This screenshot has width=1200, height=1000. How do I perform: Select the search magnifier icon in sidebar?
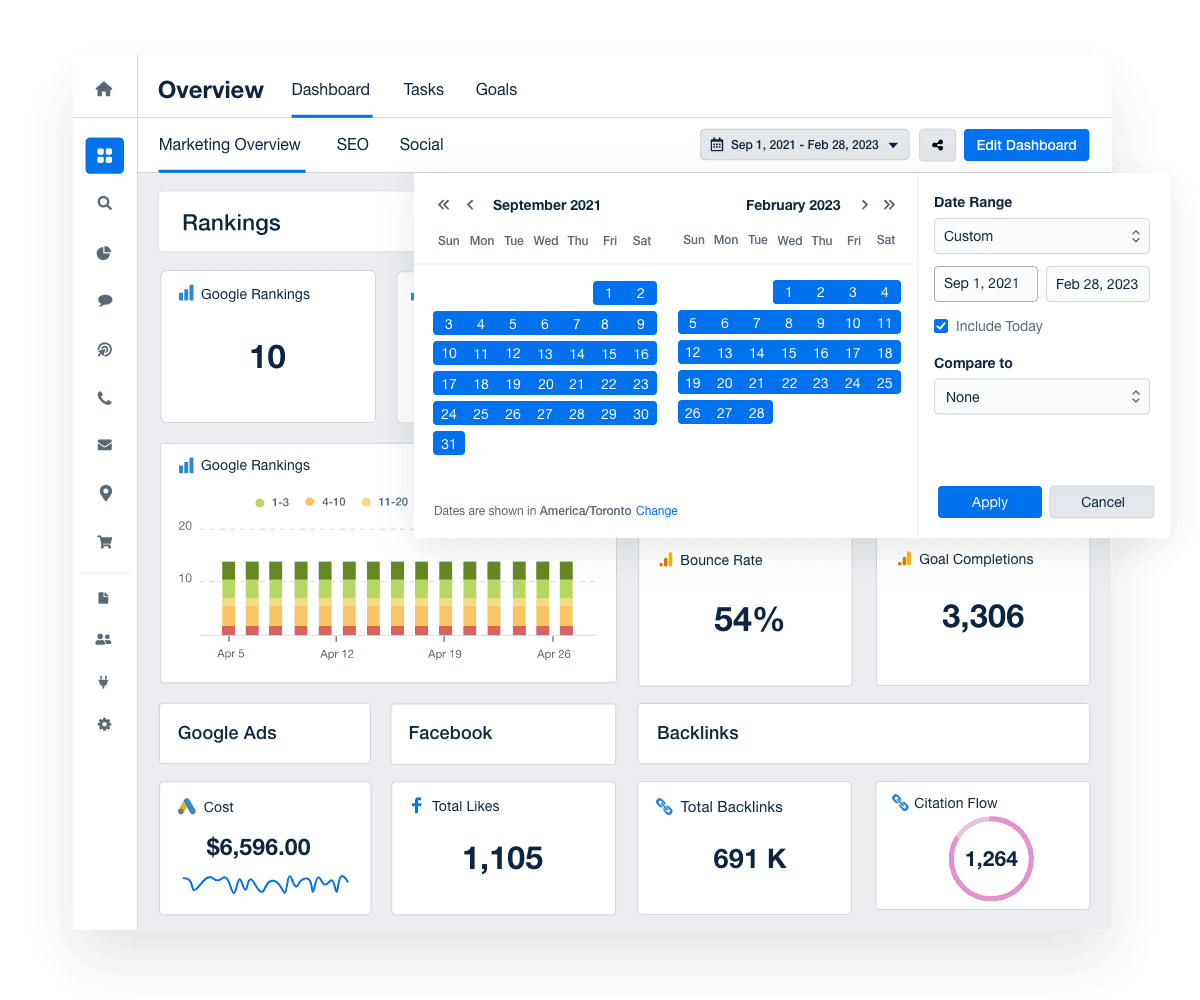[x=104, y=202]
